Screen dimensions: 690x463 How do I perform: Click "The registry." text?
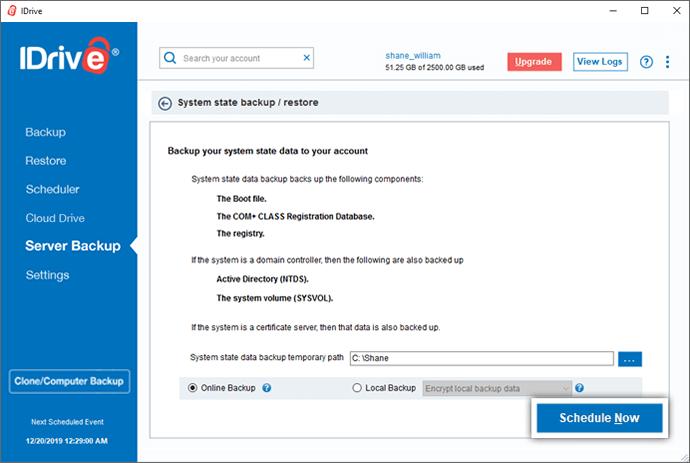point(240,234)
